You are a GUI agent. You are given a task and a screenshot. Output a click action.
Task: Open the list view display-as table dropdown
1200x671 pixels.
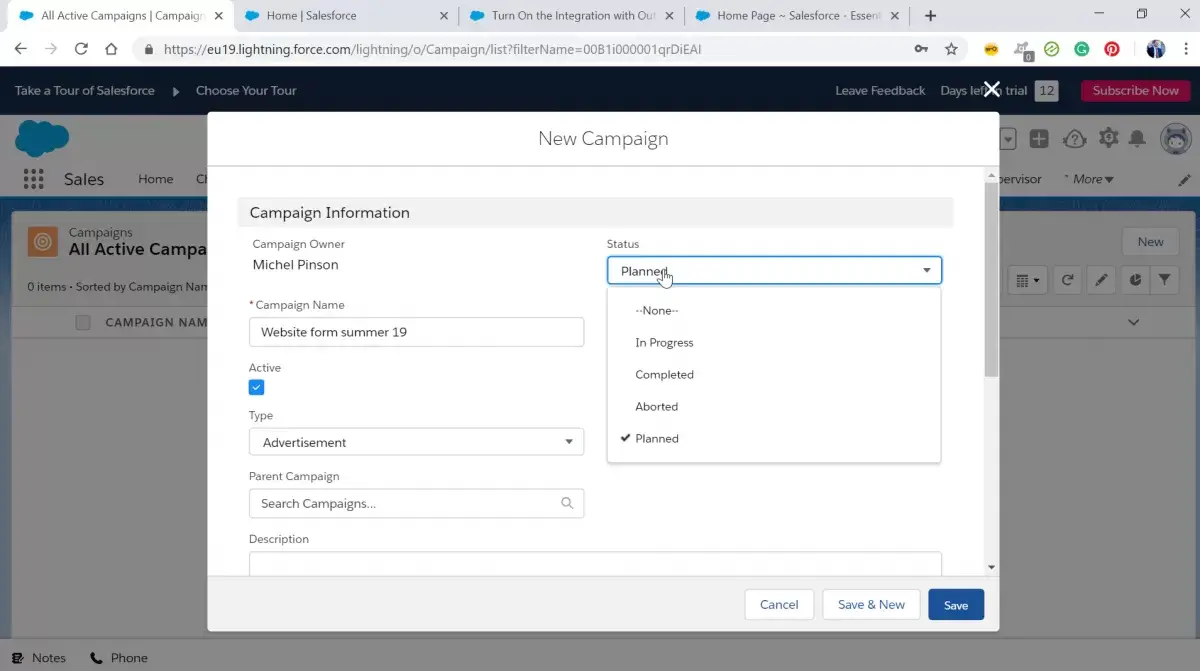[x=1027, y=281]
